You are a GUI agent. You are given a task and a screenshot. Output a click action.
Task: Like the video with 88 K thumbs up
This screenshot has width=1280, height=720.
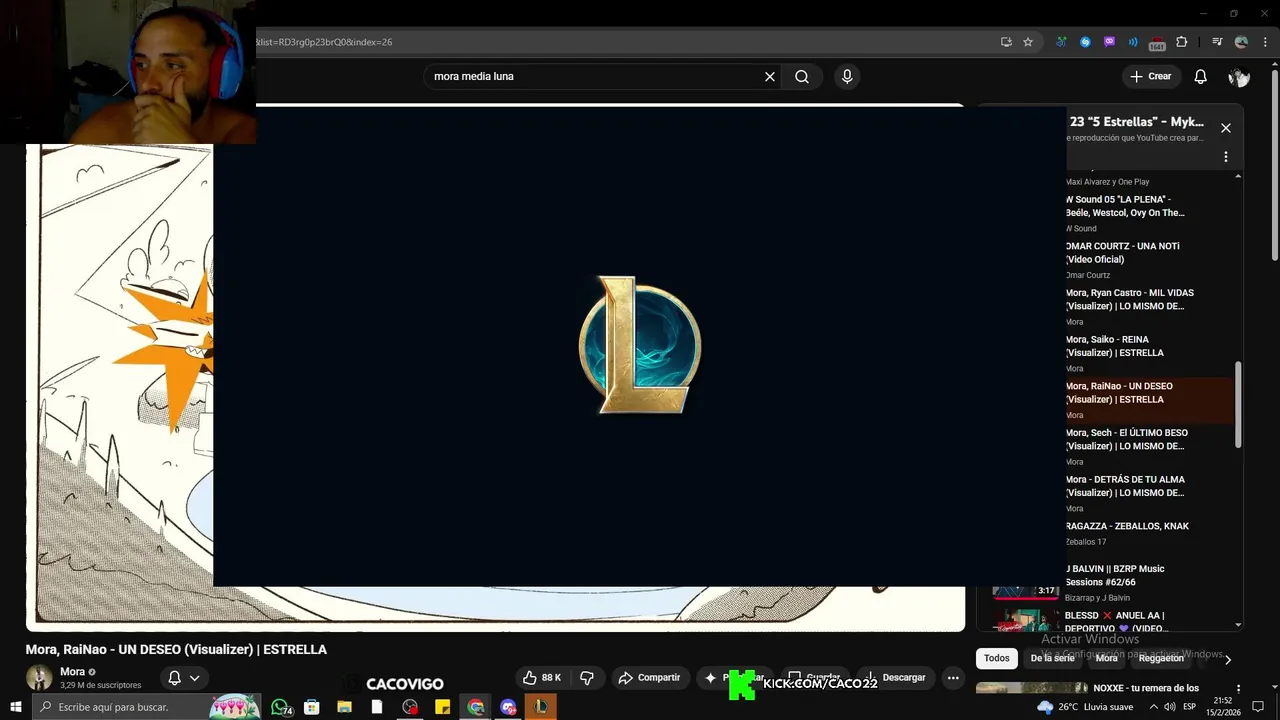click(541, 678)
